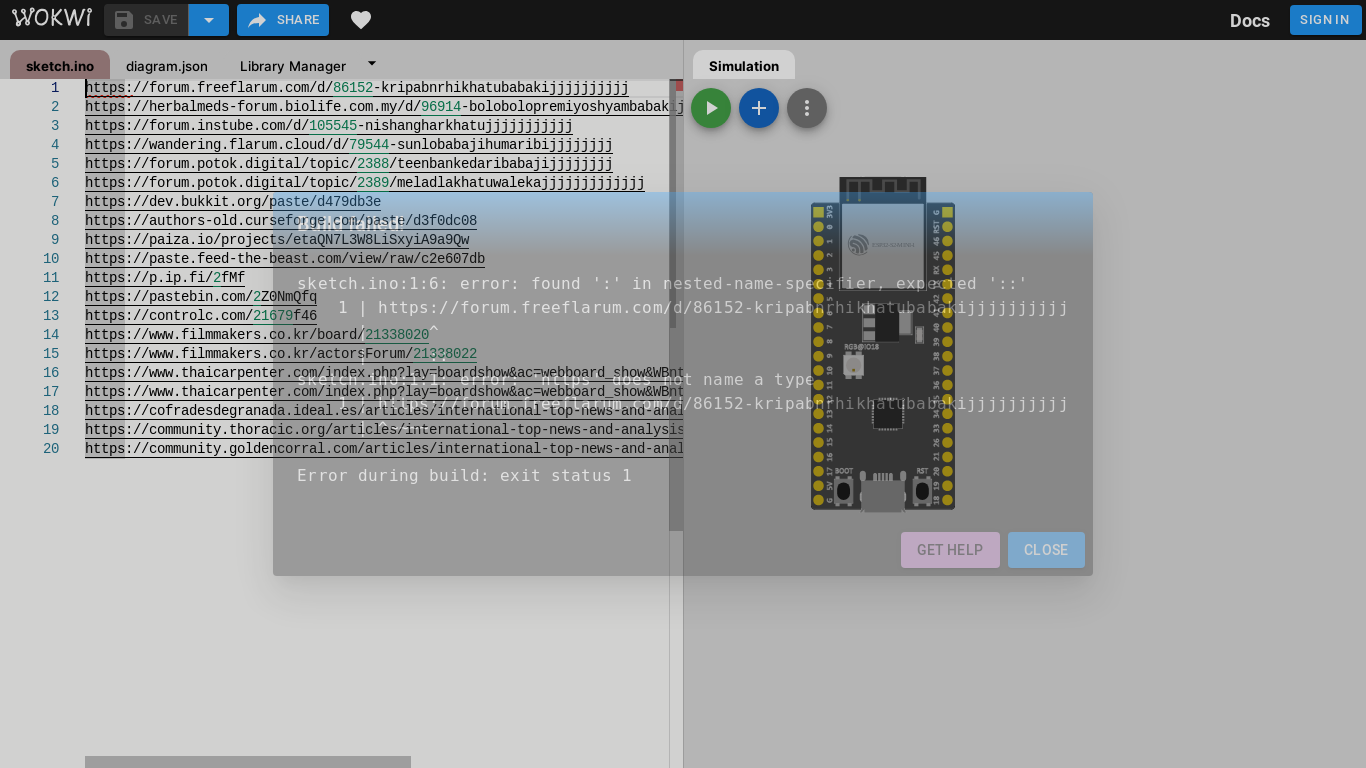Click the SHARE button

(x=283, y=20)
